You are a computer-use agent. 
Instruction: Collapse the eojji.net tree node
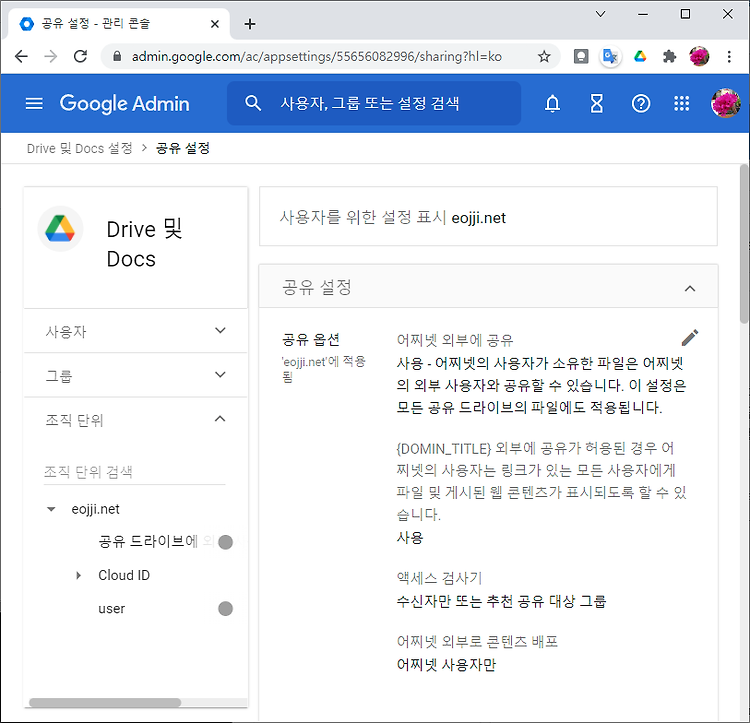pyautogui.click(x=51, y=509)
